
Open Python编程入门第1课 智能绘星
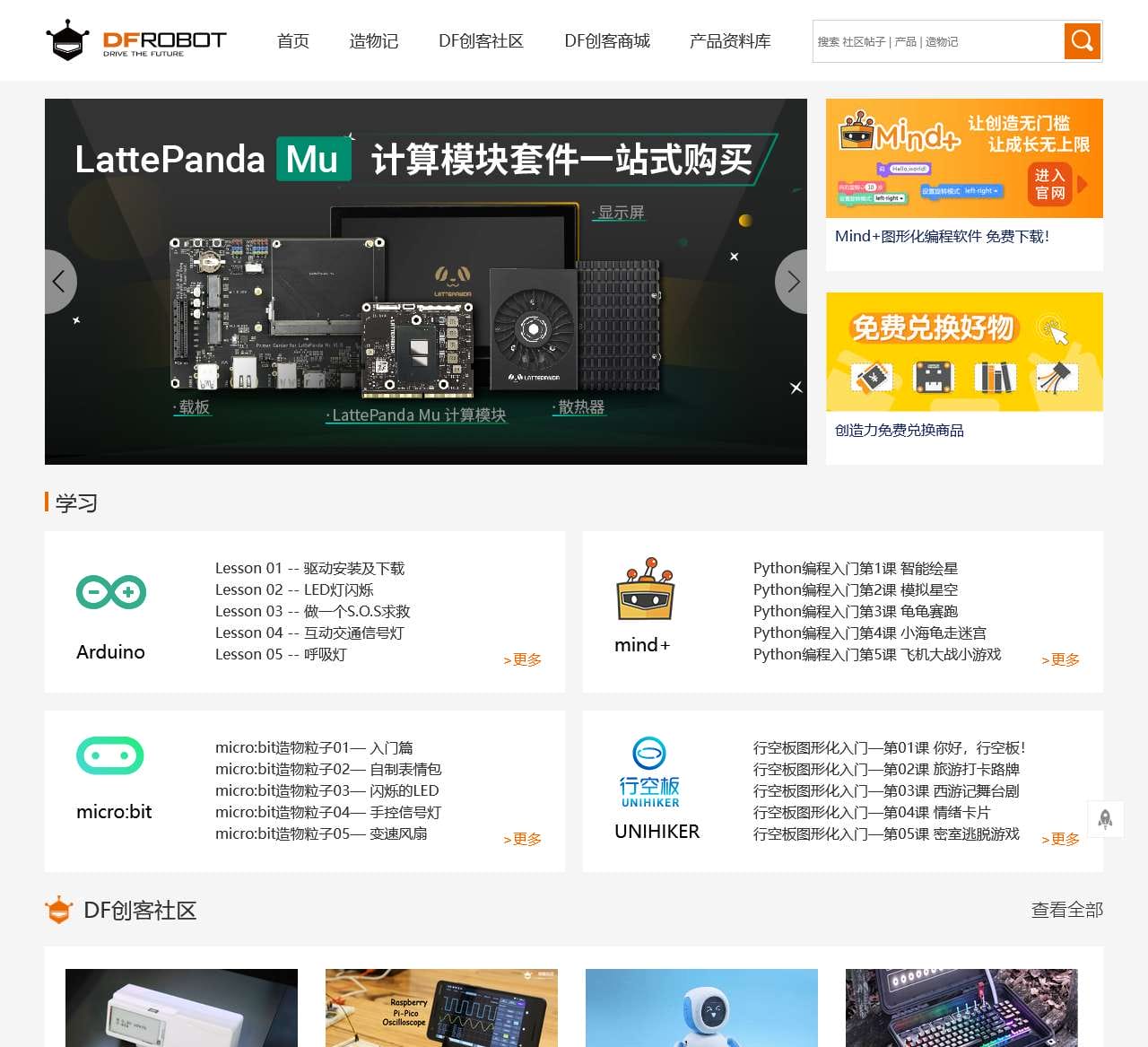(856, 568)
